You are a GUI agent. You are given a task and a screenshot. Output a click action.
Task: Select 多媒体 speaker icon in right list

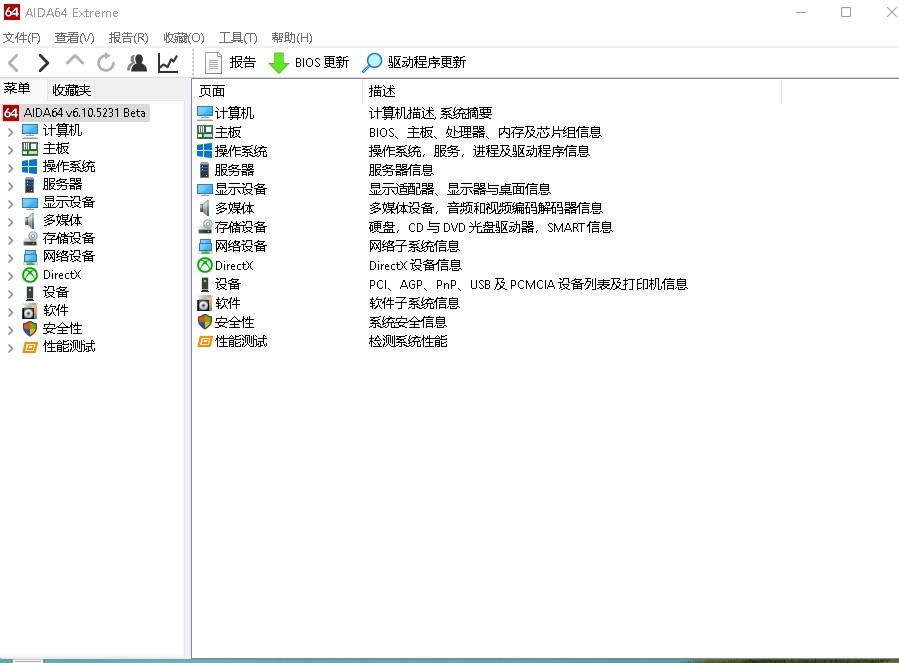(205, 208)
